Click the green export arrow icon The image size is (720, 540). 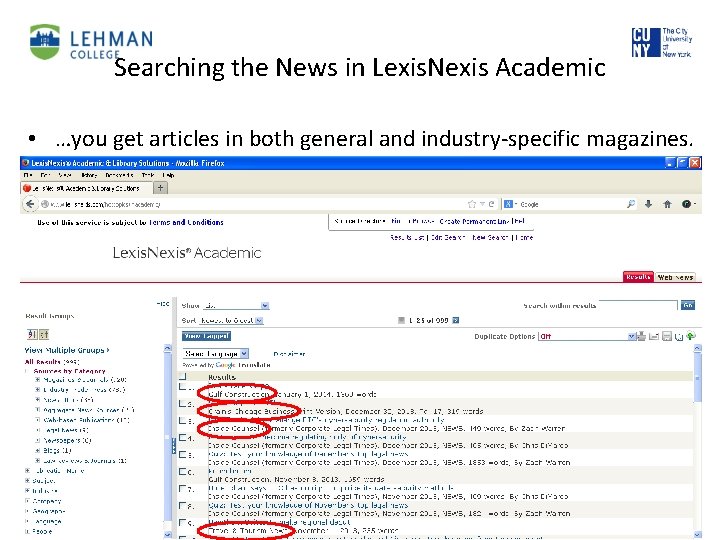coord(691,336)
